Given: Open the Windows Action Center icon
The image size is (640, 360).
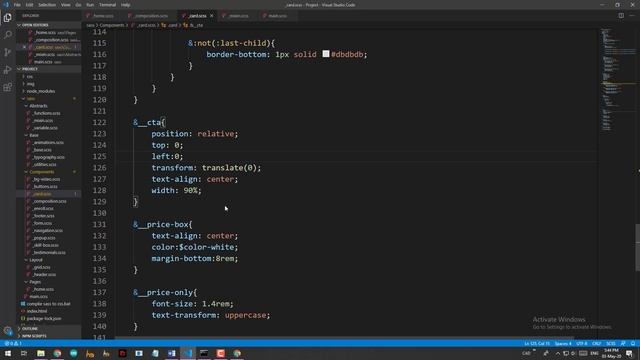Looking at the screenshot, I should point(629,353).
